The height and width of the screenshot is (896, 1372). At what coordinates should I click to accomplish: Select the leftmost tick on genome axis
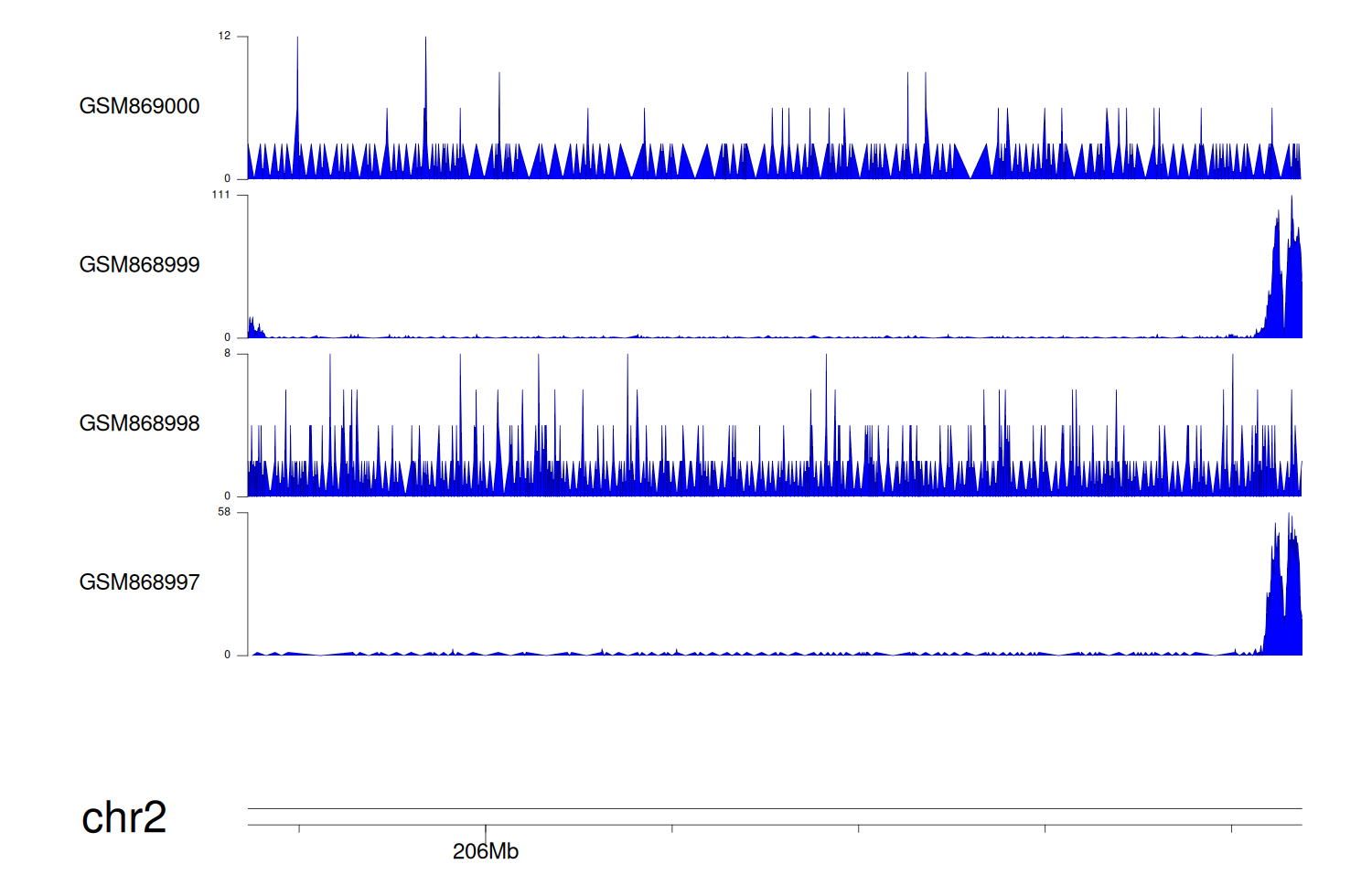(299, 828)
